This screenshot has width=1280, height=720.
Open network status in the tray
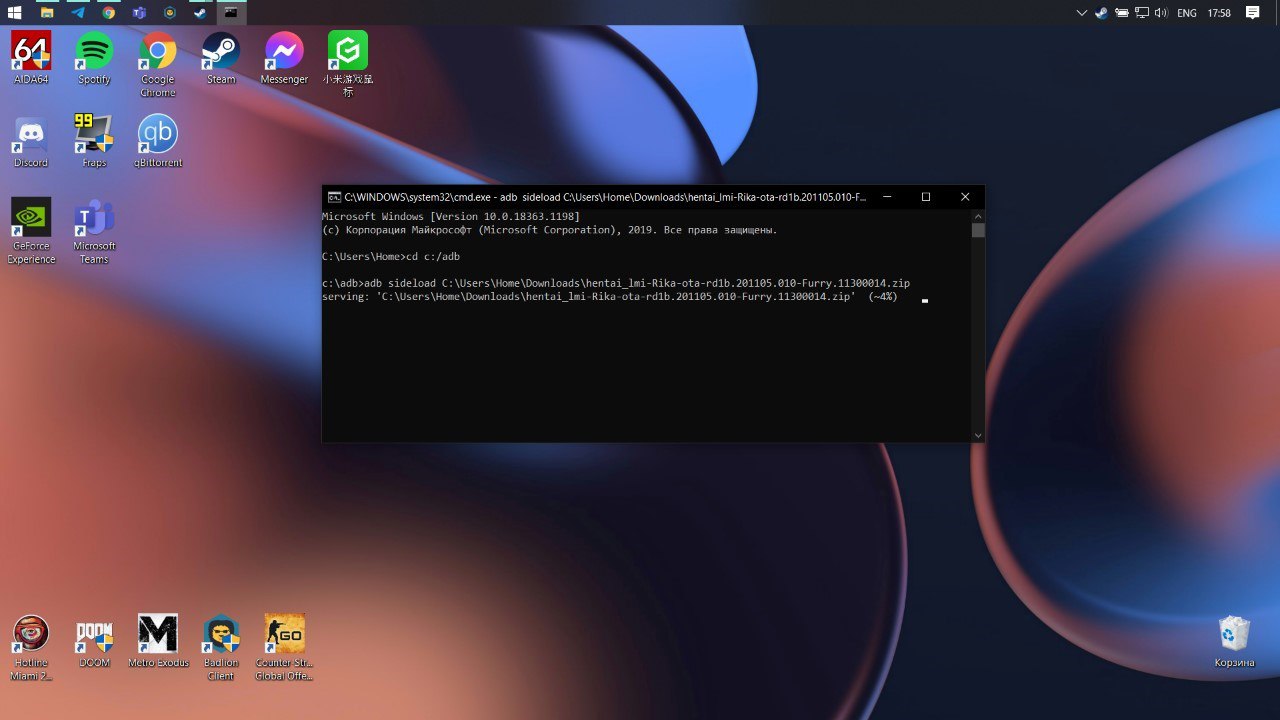[1141, 13]
